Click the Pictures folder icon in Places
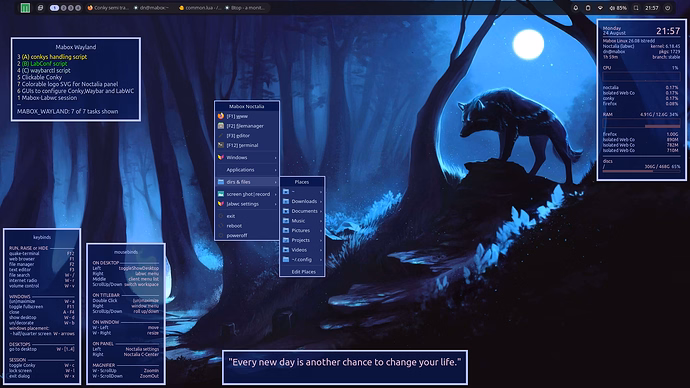 click(x=286, y=230)
